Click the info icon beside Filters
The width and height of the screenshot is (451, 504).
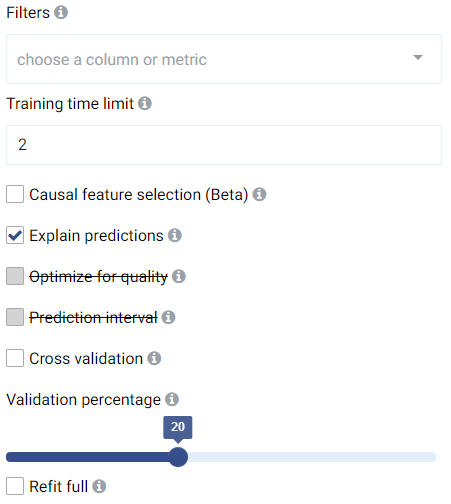[61, 13]
